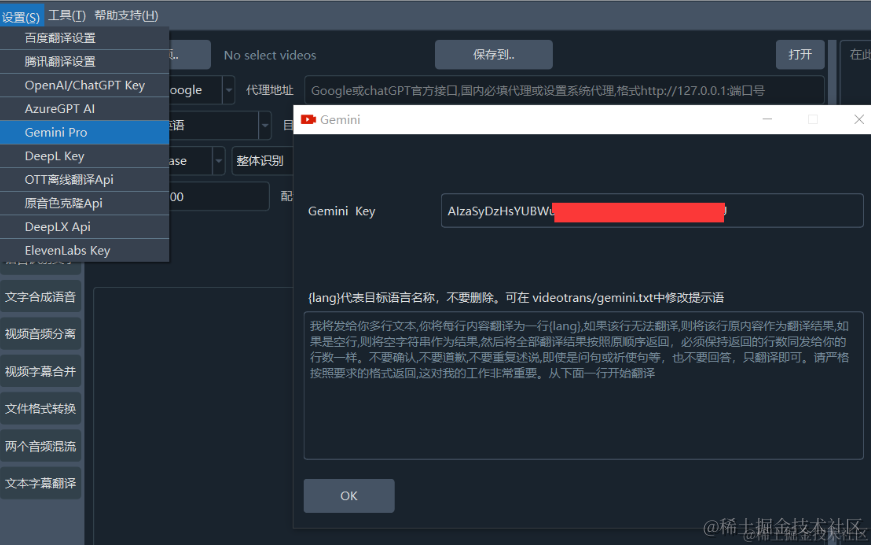Open 文字合成语音 sidebar tool
Viewport: 871px width, 545px height.
41,297
